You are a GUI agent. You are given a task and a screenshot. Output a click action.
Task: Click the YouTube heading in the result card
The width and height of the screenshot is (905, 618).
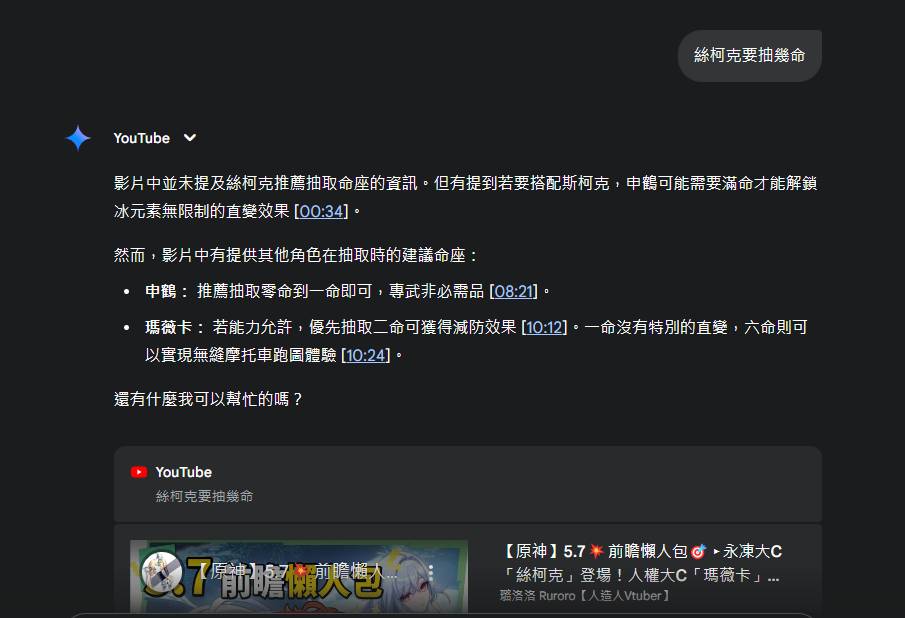184,472
